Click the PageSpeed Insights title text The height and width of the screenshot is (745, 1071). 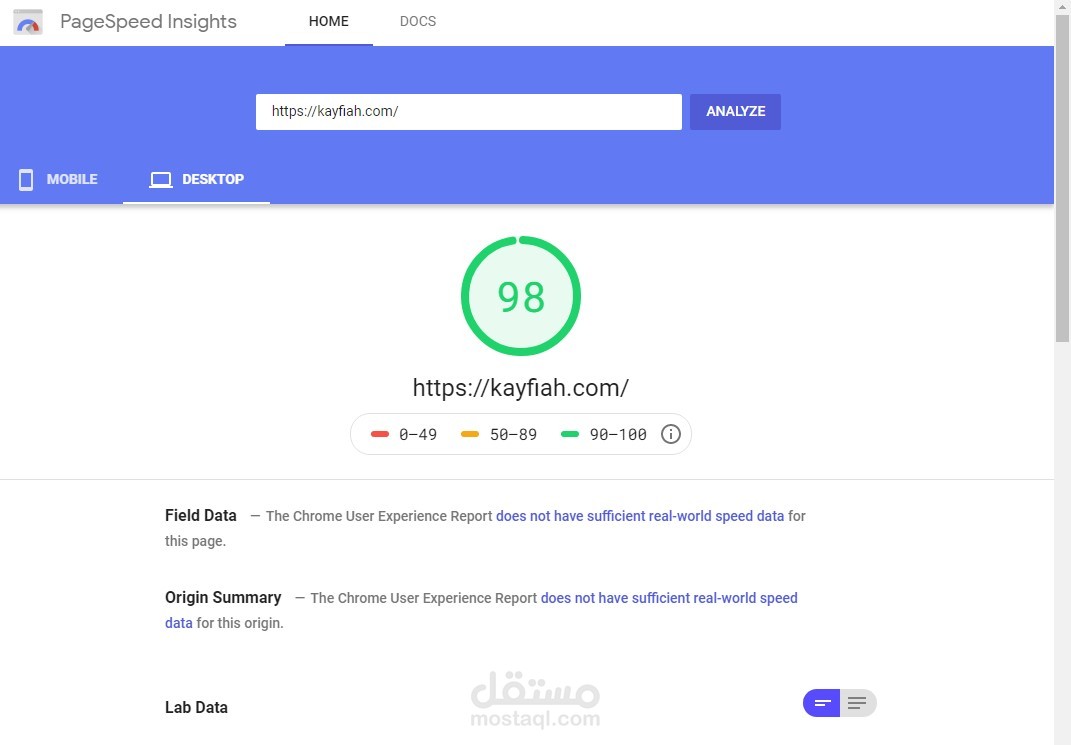[x=148, y=22]
